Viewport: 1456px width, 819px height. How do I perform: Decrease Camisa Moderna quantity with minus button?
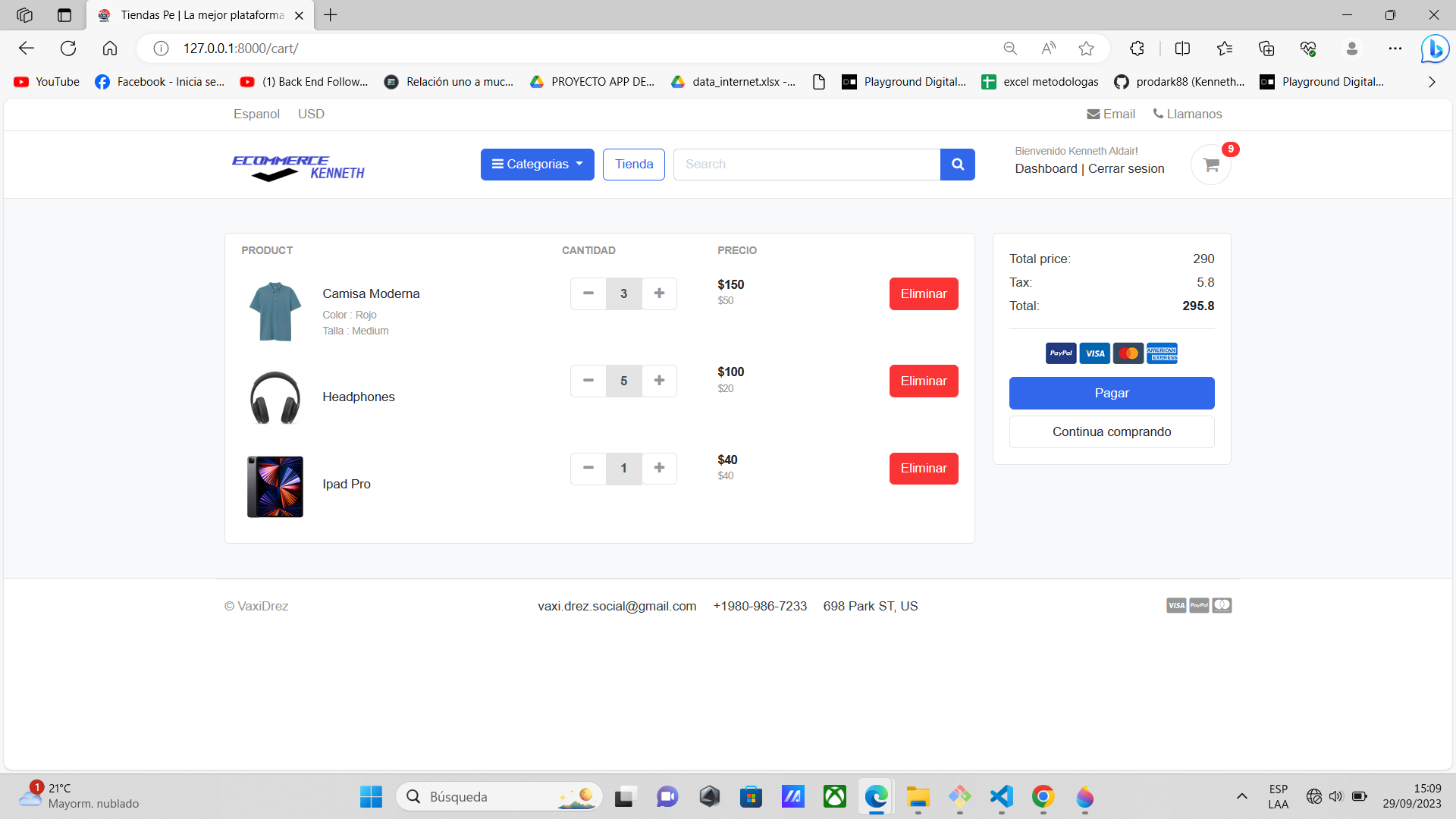pyautogui.click(x=588, y=293)
